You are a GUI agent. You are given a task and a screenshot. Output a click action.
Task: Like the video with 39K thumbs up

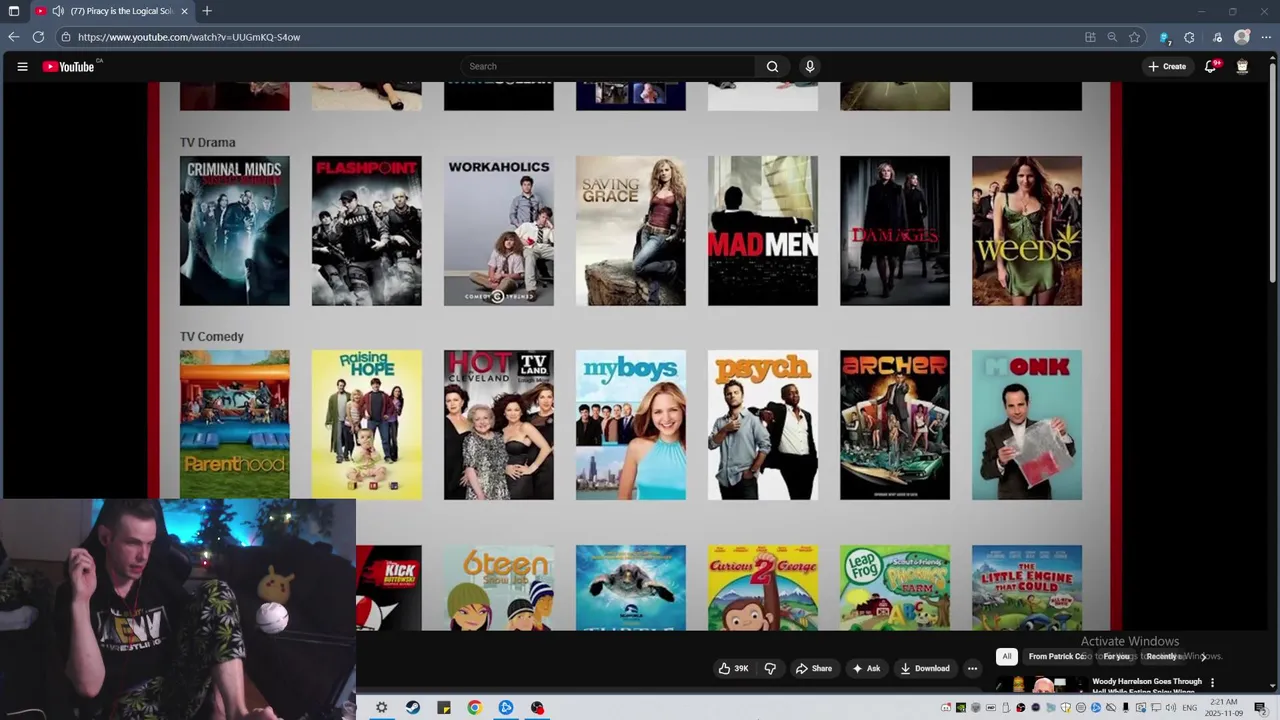click(x=733, y=668)
